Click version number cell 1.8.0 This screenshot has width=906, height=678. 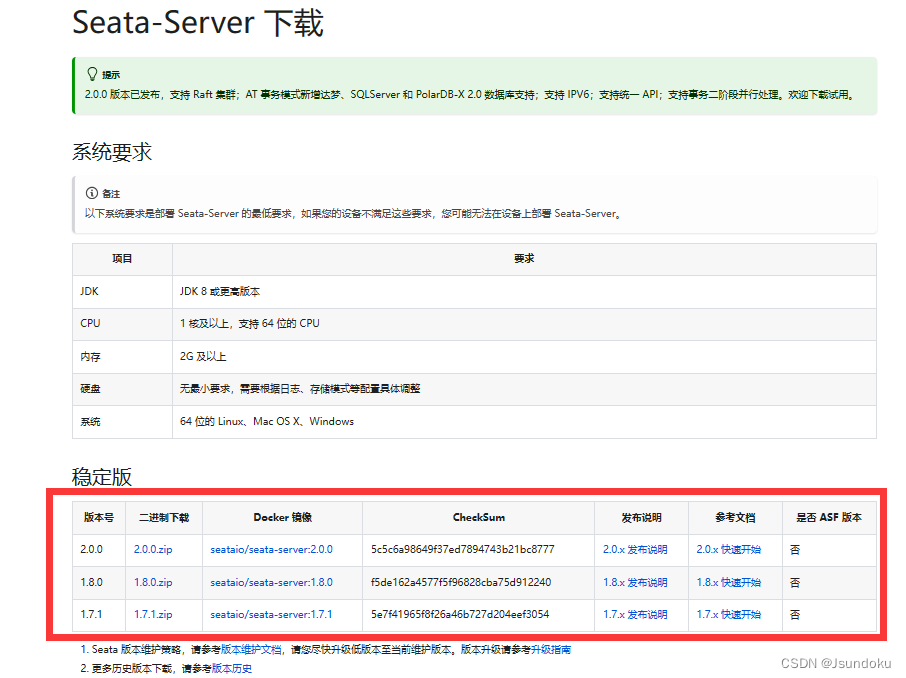(99, 583)
